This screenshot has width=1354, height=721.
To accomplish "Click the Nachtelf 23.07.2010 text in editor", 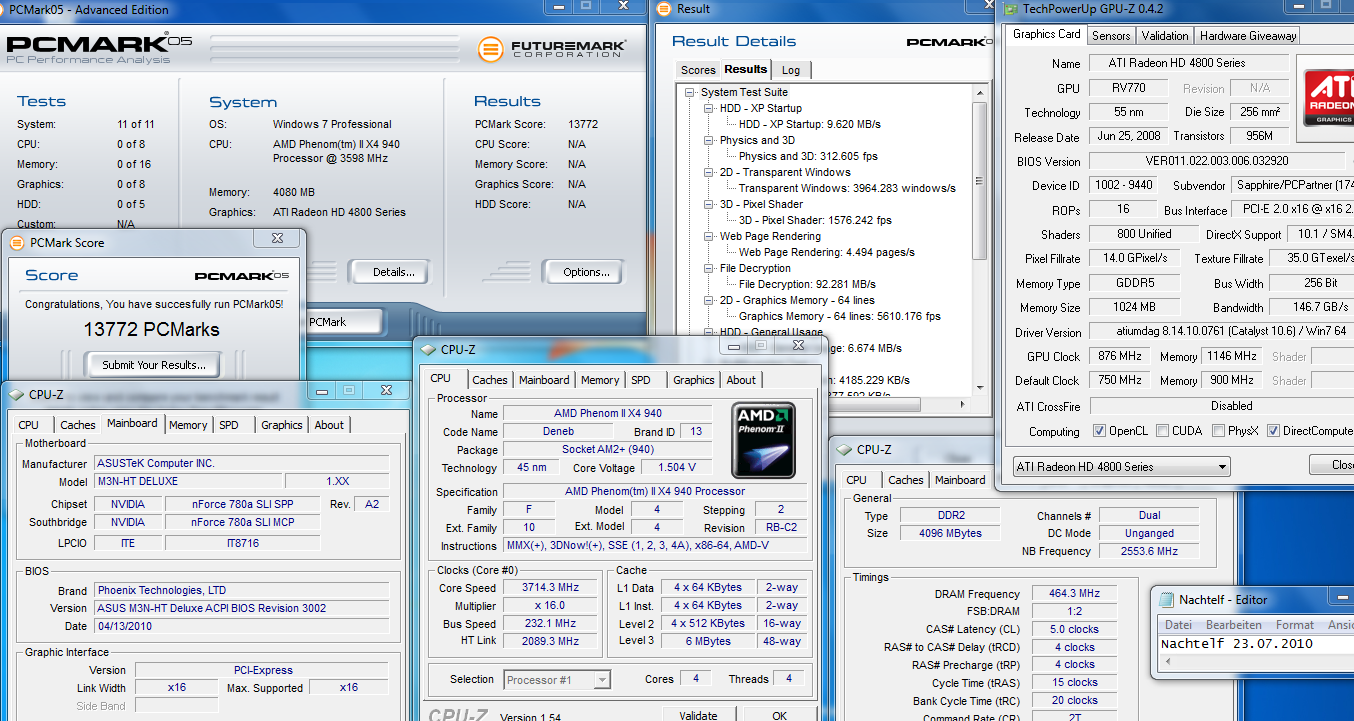I will pyautogui.click(x=1236, y=644).
